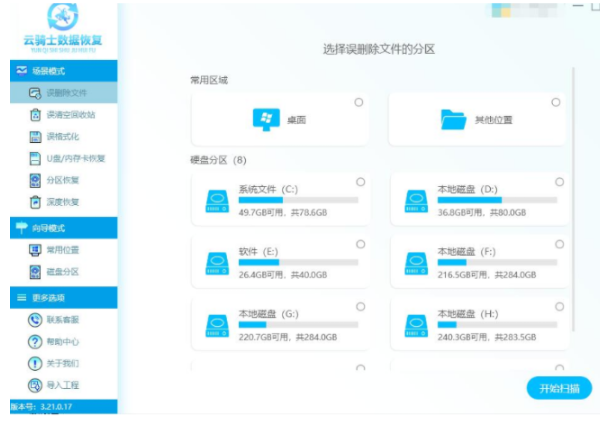
Task: Click the 帮助中心 help icon
Action: click(x=35, y=342)
